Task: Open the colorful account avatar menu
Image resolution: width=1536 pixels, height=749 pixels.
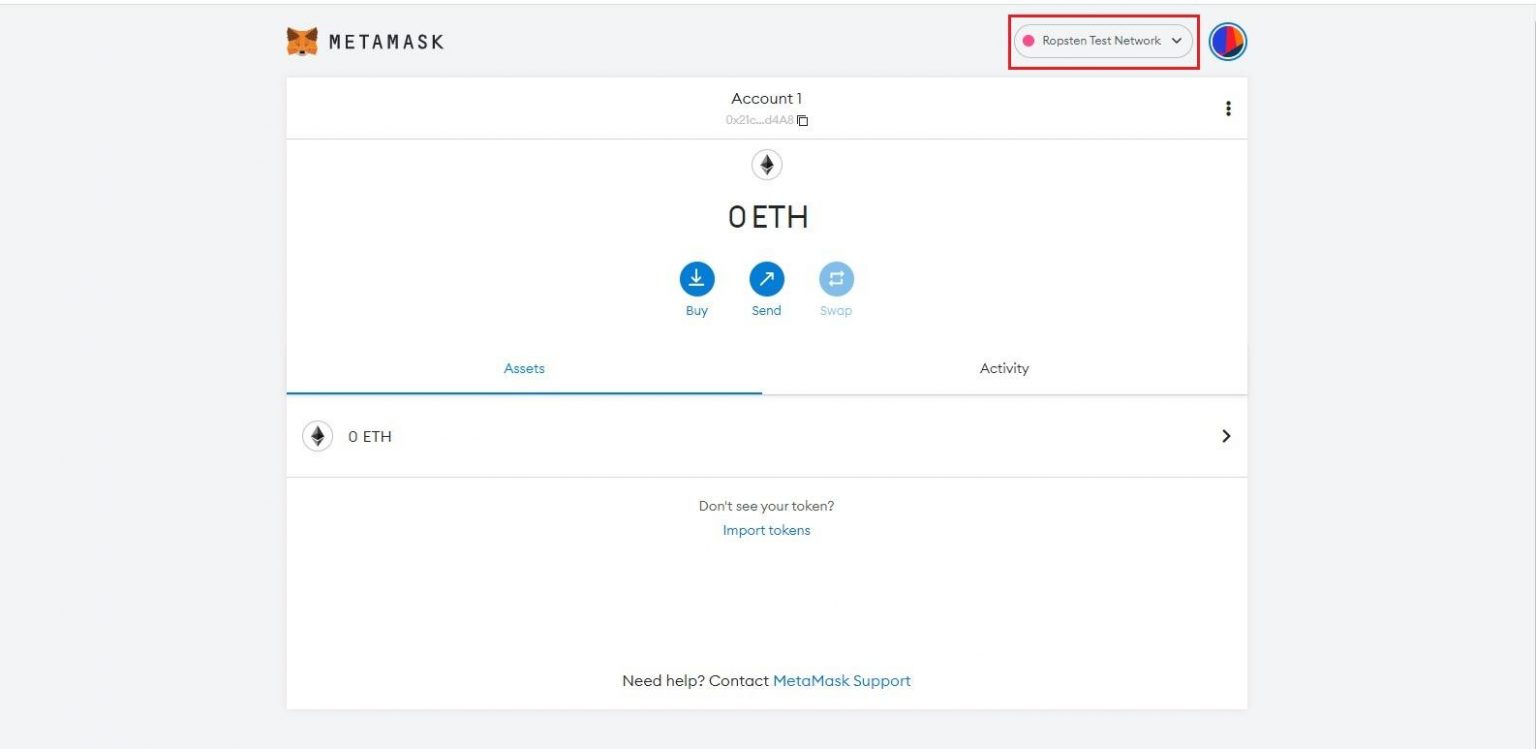Action: (1227, 41)
